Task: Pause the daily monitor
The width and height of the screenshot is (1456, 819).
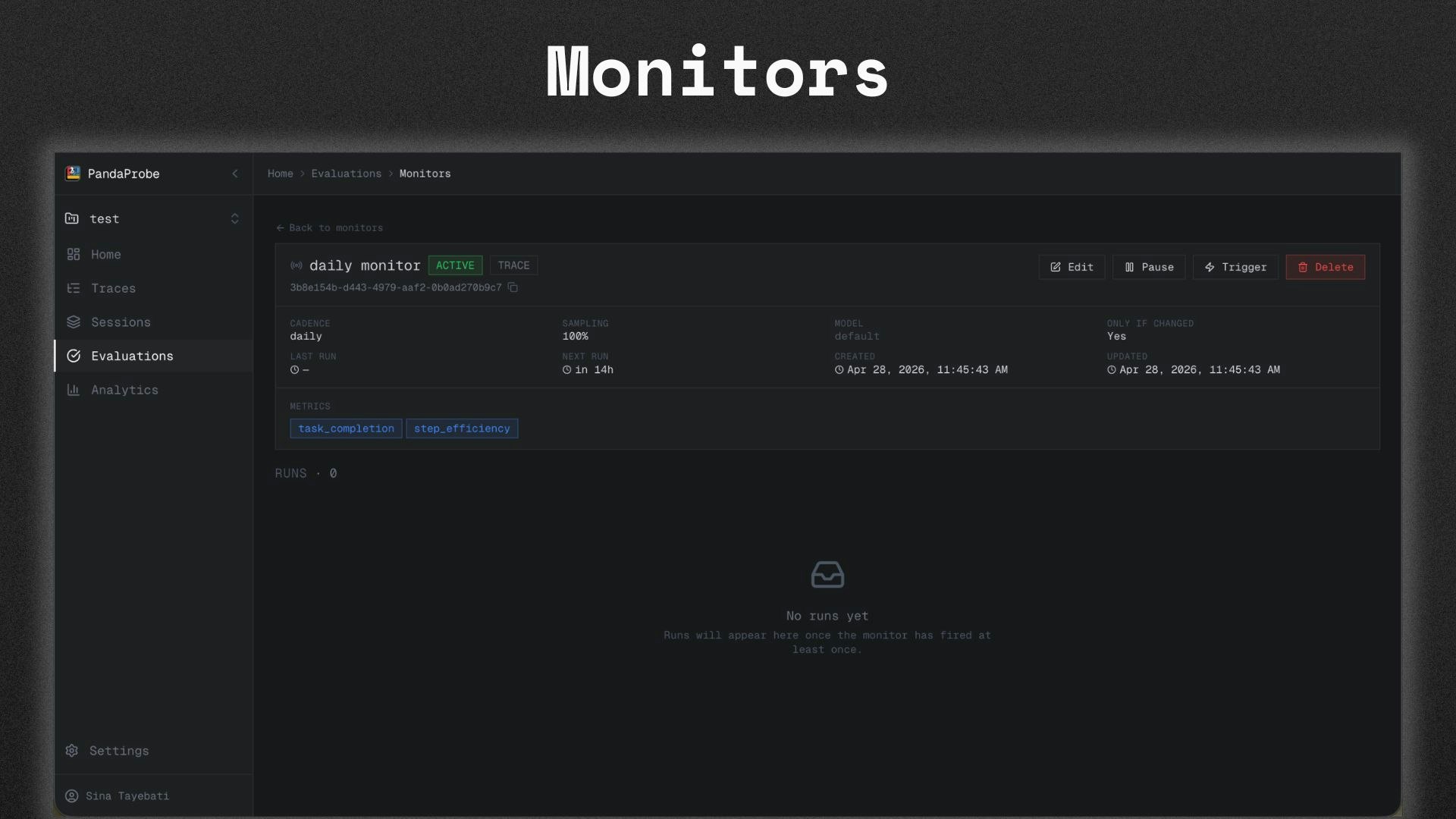Action: pos(1149,267)
